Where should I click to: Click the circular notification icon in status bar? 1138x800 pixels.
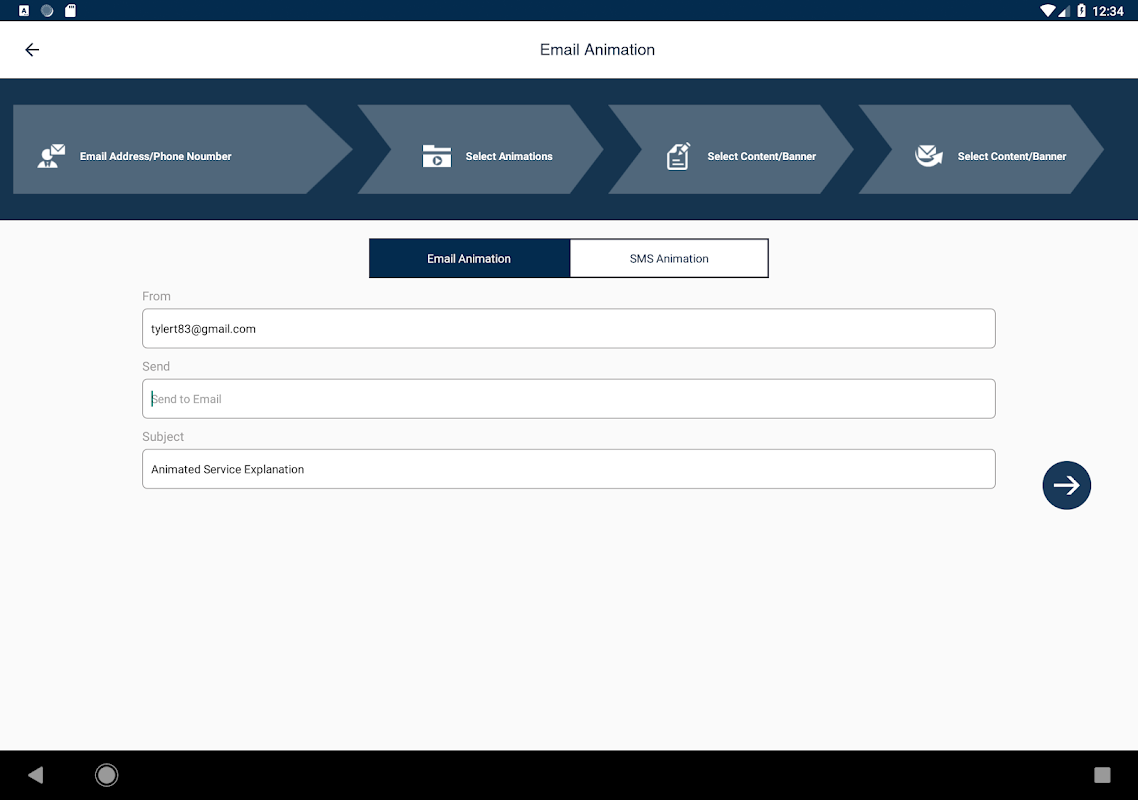(47, 10)
